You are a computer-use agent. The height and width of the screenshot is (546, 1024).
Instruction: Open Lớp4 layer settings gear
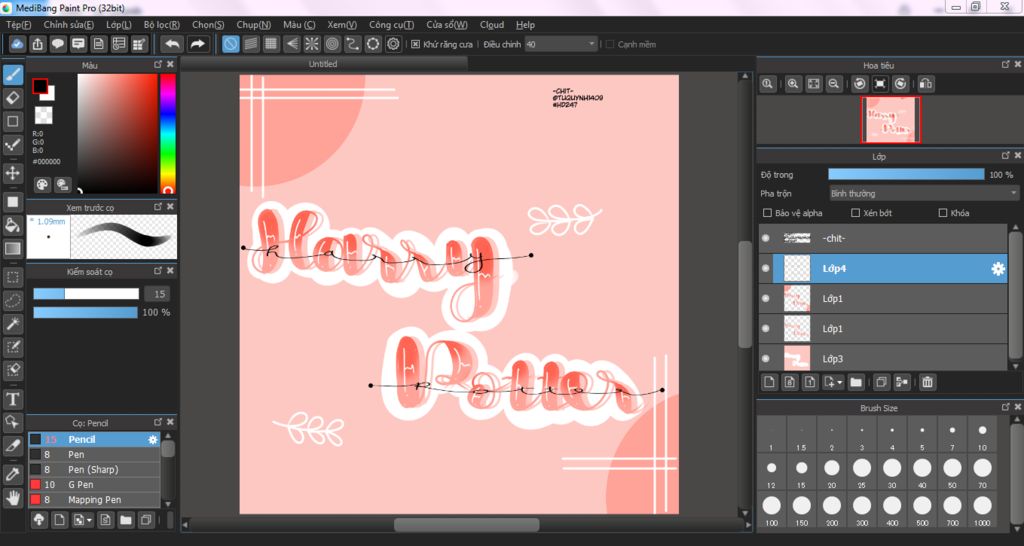click(998, 268)
